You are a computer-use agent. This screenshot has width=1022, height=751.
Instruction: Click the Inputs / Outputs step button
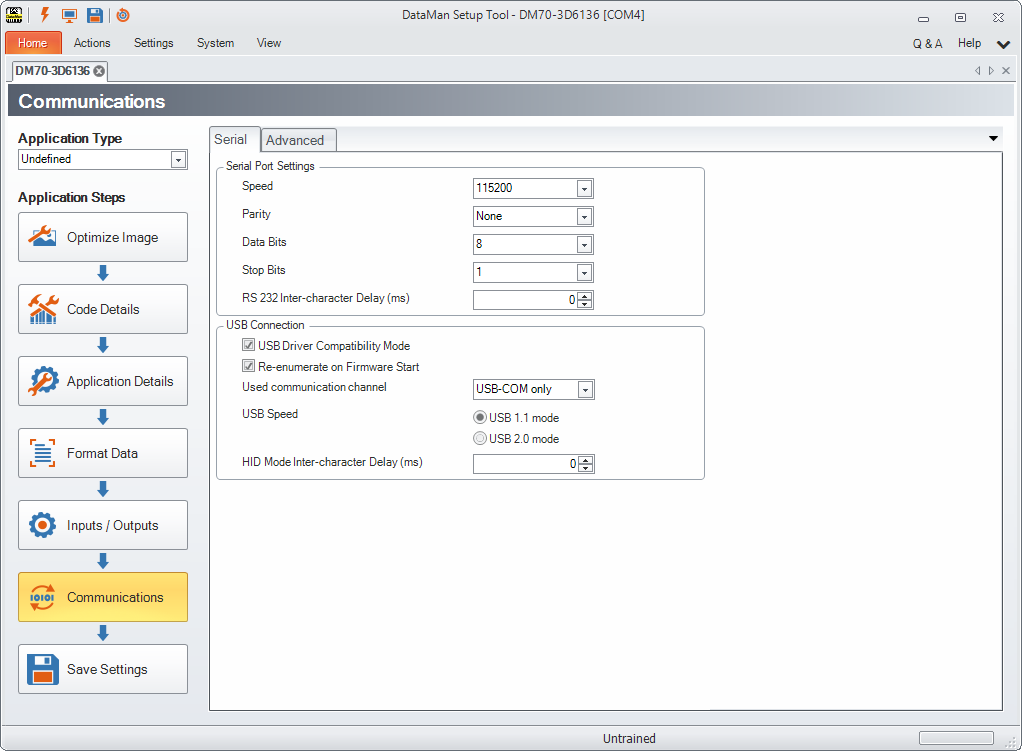pos(103,525)
